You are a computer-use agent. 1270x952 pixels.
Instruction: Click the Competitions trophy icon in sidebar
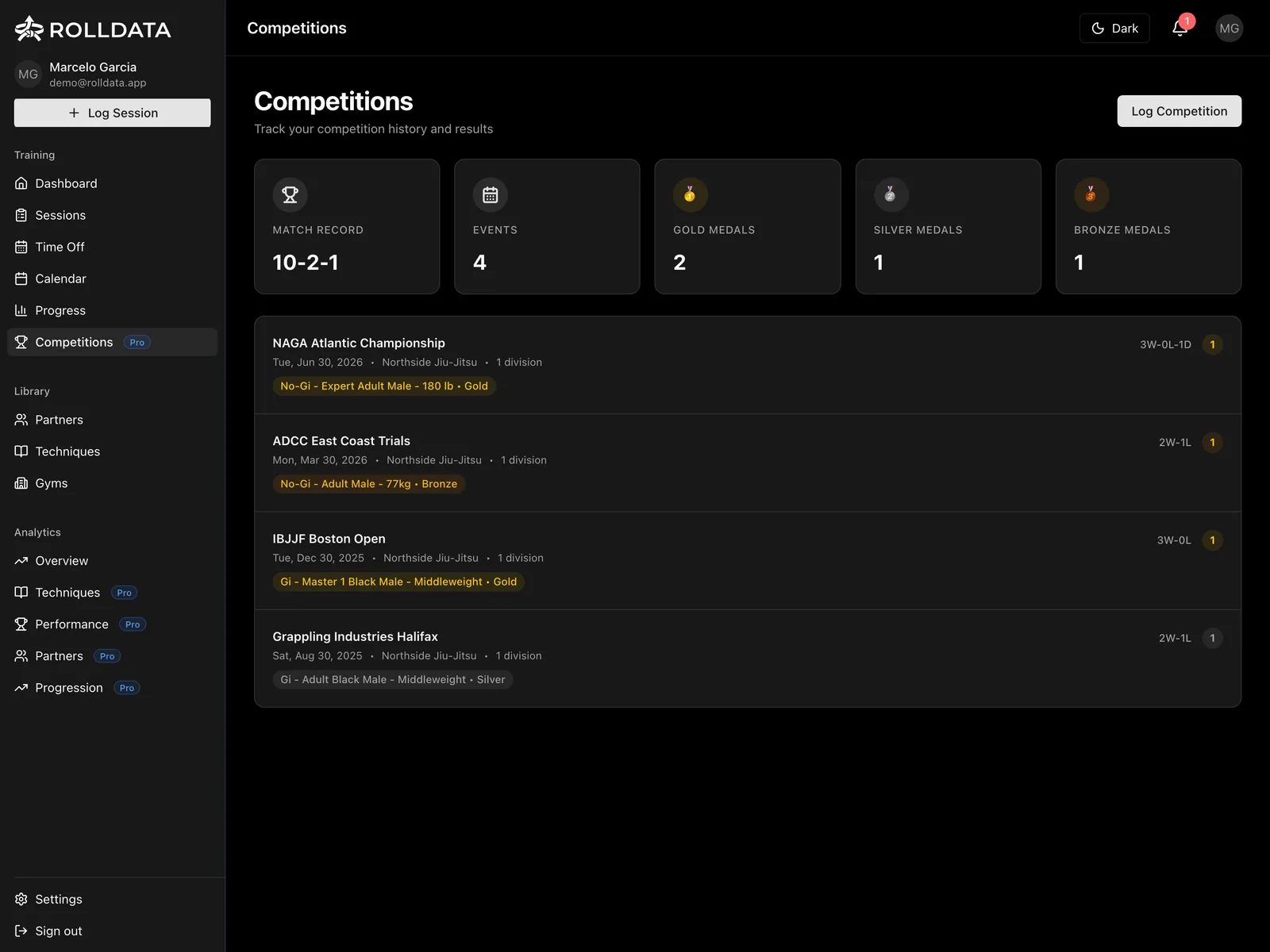click(x=21, y=342)
